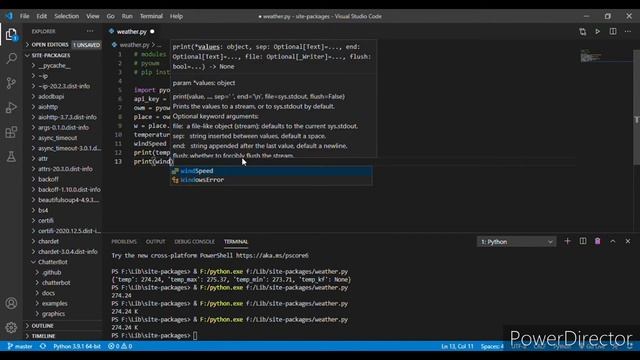The height and width of the screenshot is (360, 640).
Task: Open the Help menu
Action: pos(176,16)
